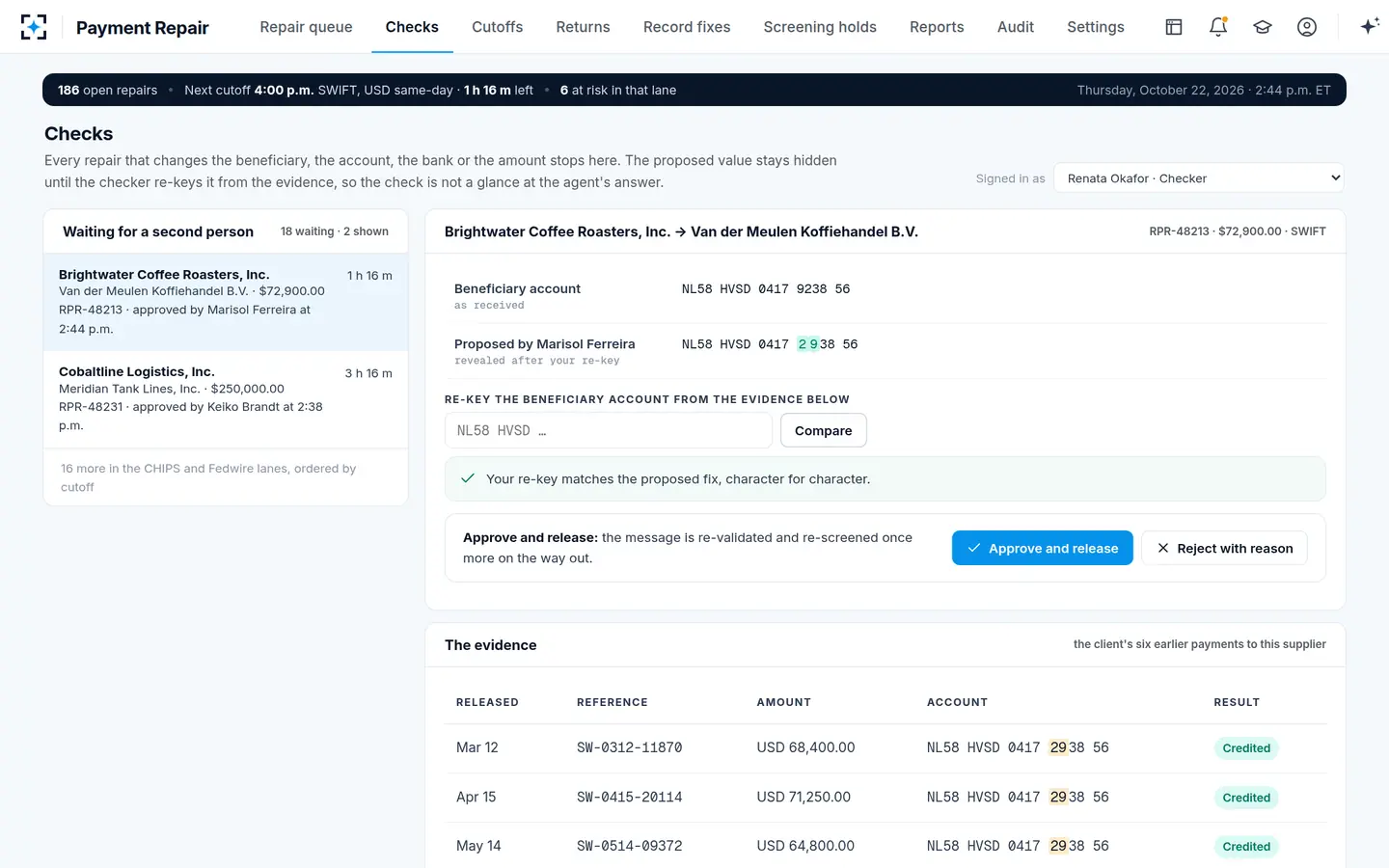
Task: Click the RESULT column header
Action: click(x=1237, y=702)
